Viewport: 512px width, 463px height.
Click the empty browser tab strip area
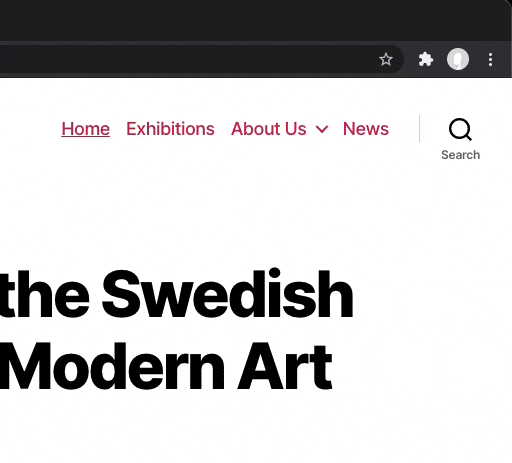point(253,20)
